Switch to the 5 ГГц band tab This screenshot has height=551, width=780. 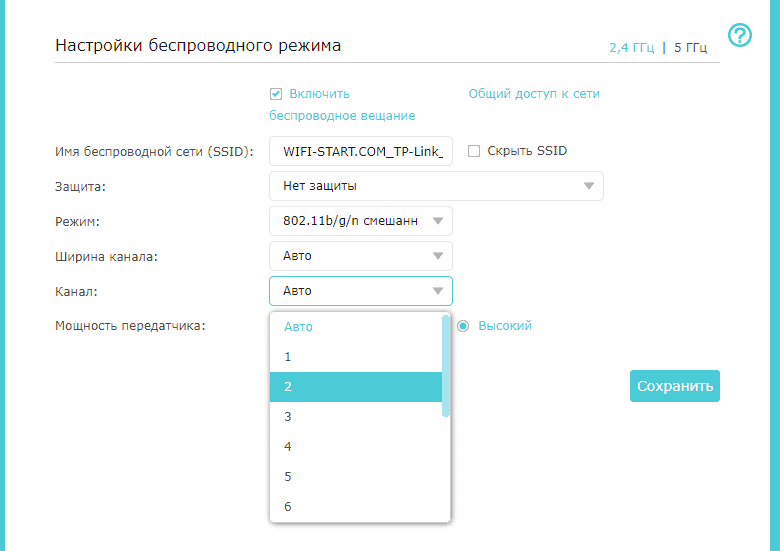click(x=690, y=48)
